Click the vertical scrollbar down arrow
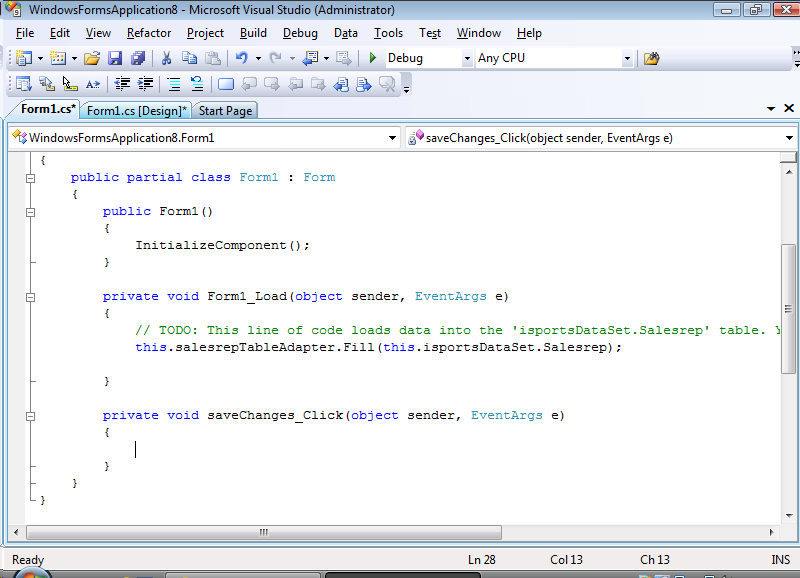The image size is (800, 578). click(789, 516)
